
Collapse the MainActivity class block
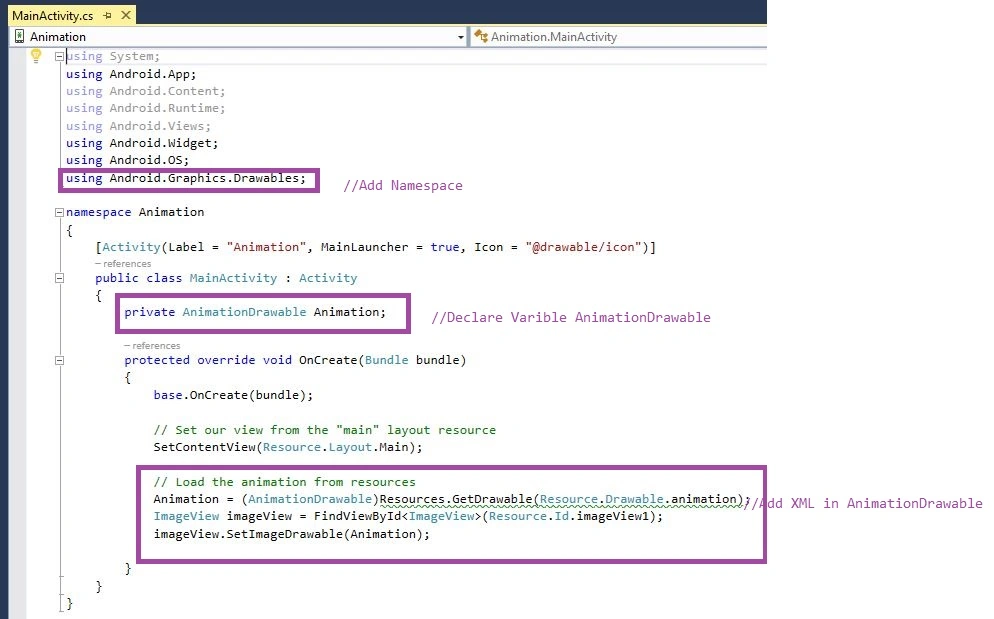click(x=59, y=278)
